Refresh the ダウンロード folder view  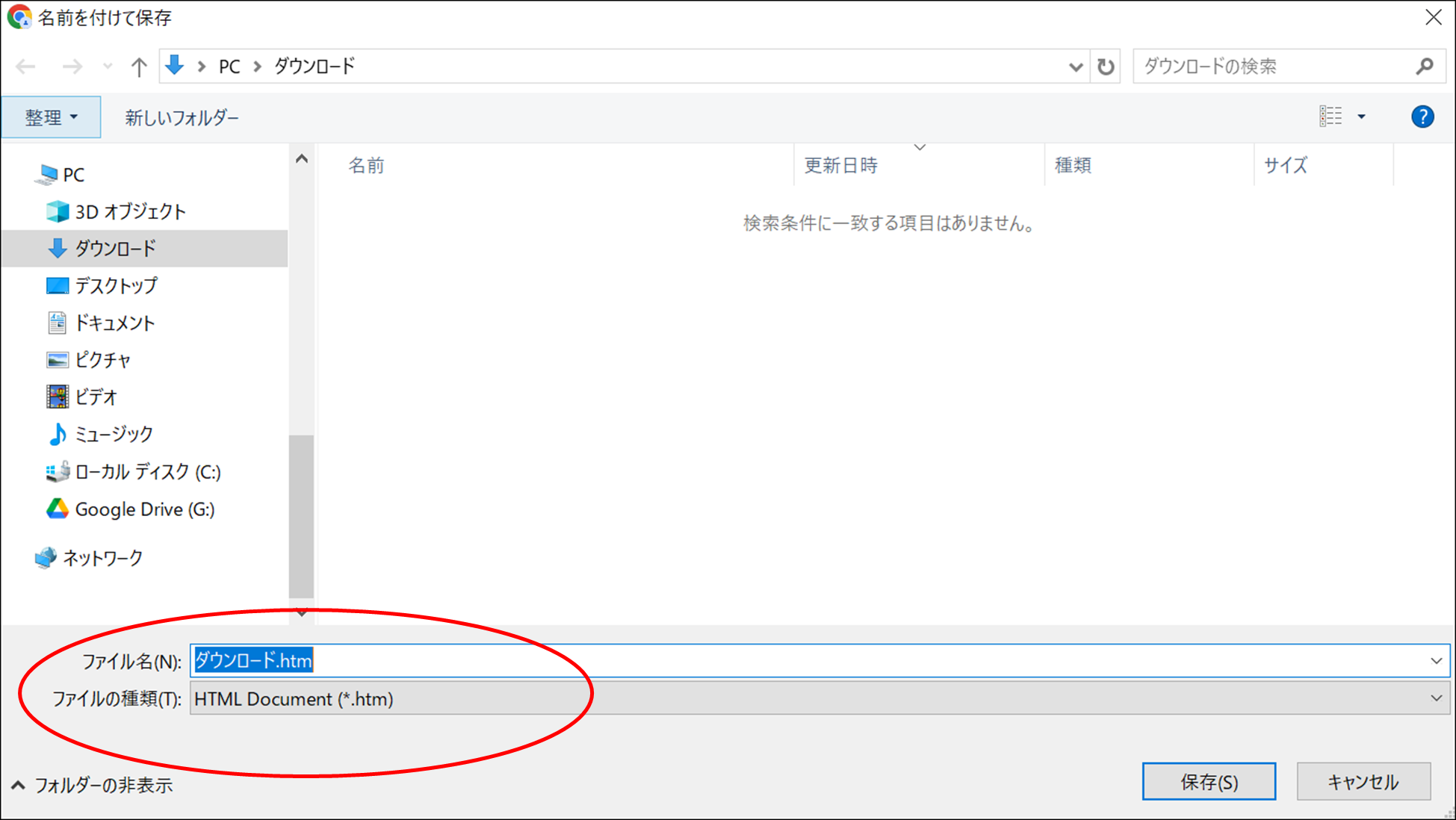point(1106,66)
